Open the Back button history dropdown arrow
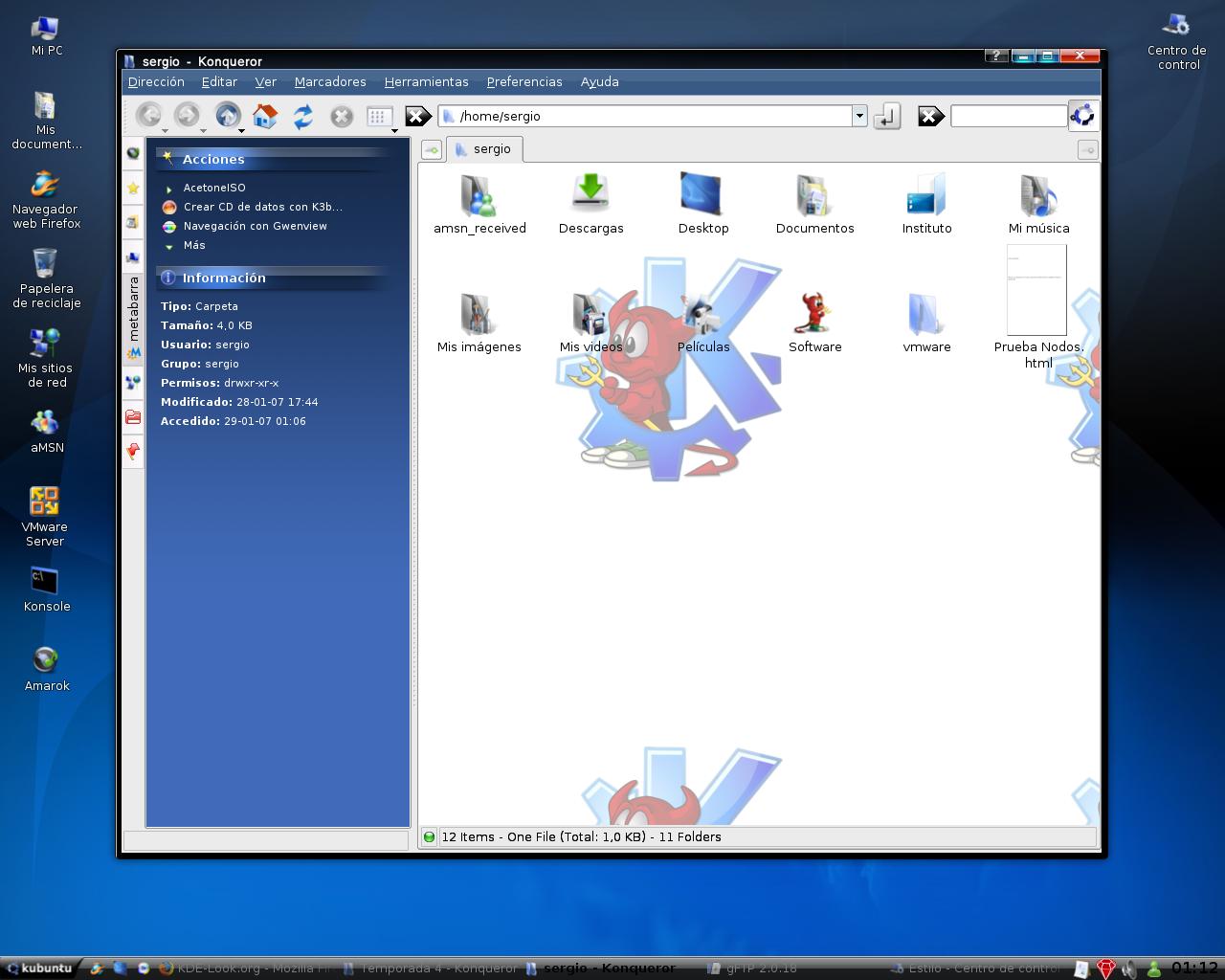Screen dimensions: 1225x980 click(166, 130)
